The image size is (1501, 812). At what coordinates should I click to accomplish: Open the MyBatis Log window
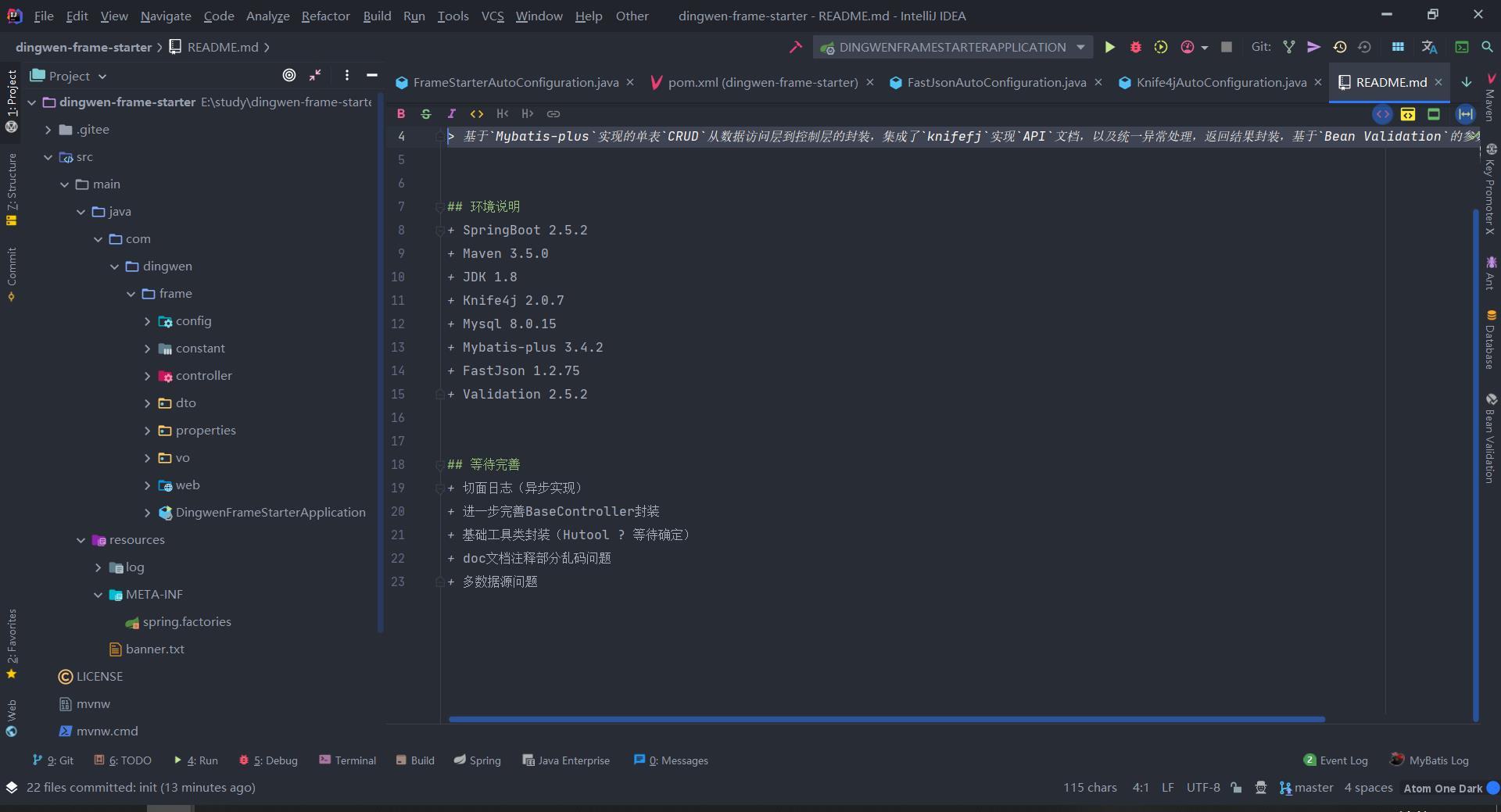click(x=1429, y=760)
